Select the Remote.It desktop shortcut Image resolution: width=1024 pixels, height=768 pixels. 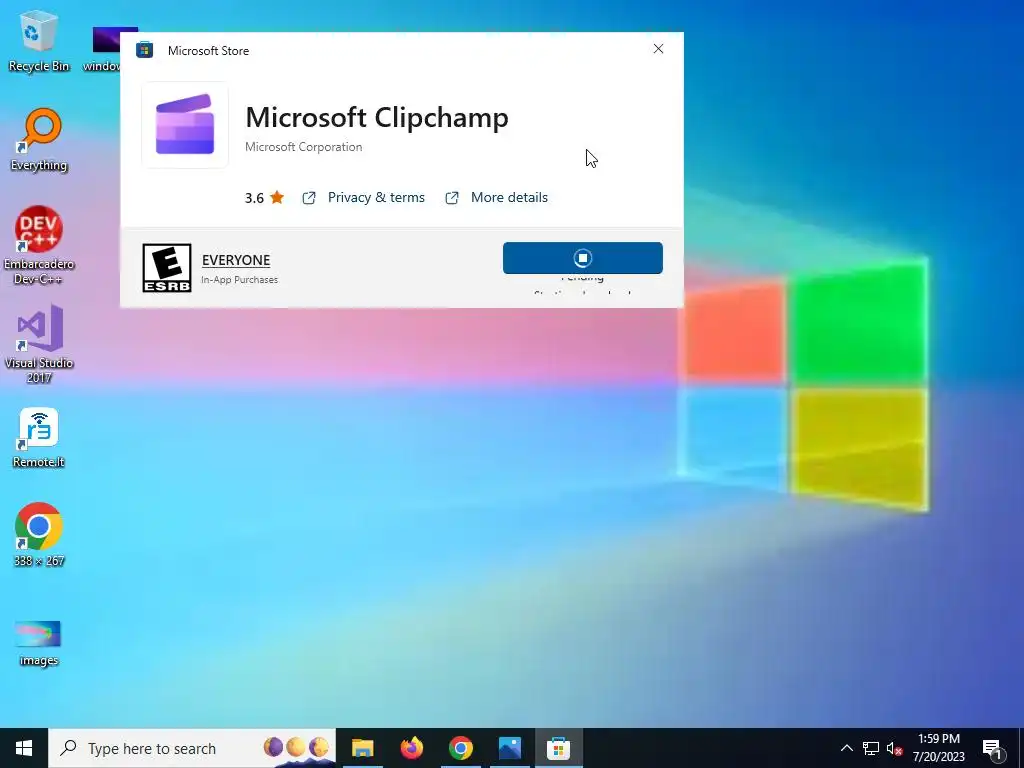tap(39, 438)
